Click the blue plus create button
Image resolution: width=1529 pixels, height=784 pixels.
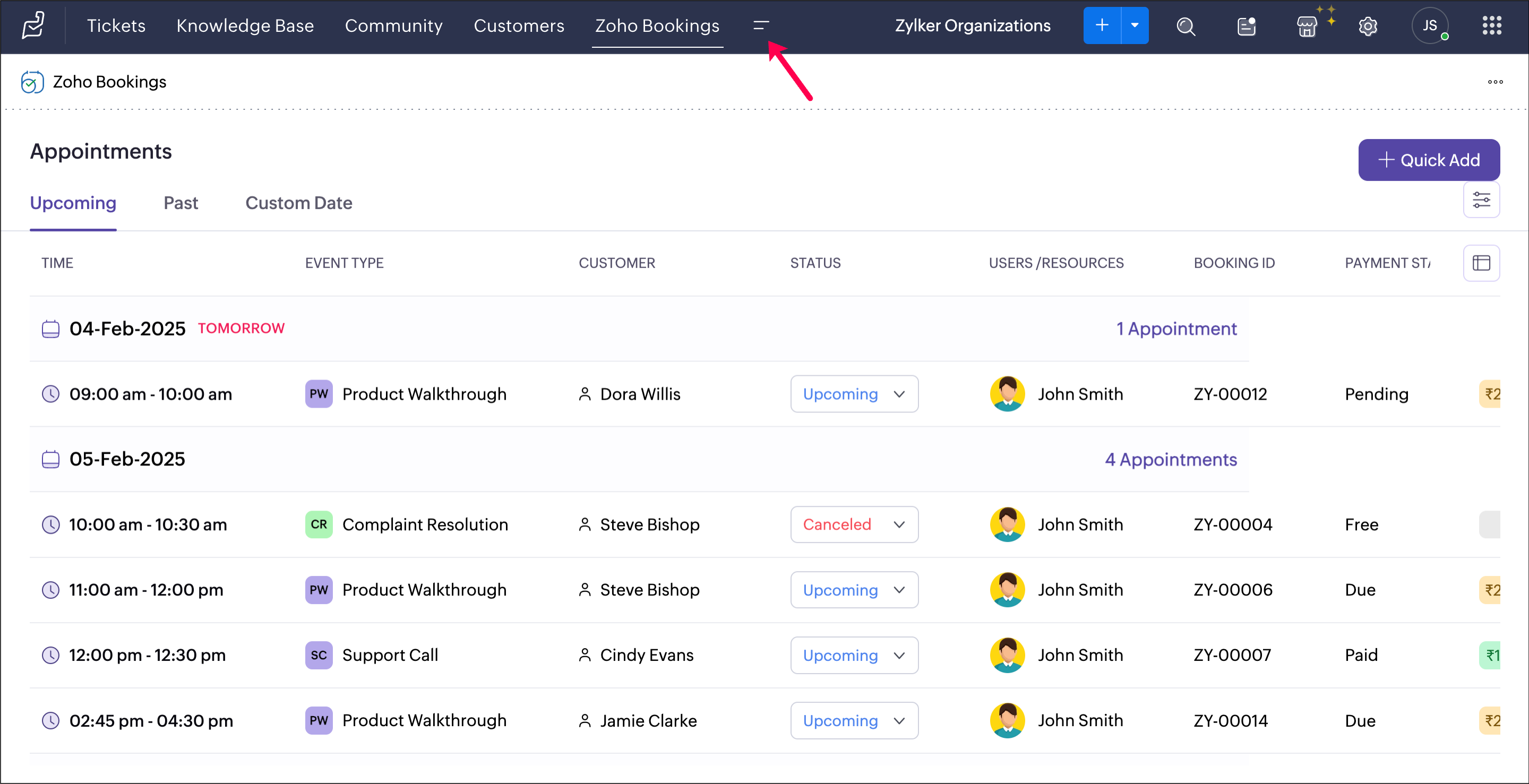click(1102, 25)
